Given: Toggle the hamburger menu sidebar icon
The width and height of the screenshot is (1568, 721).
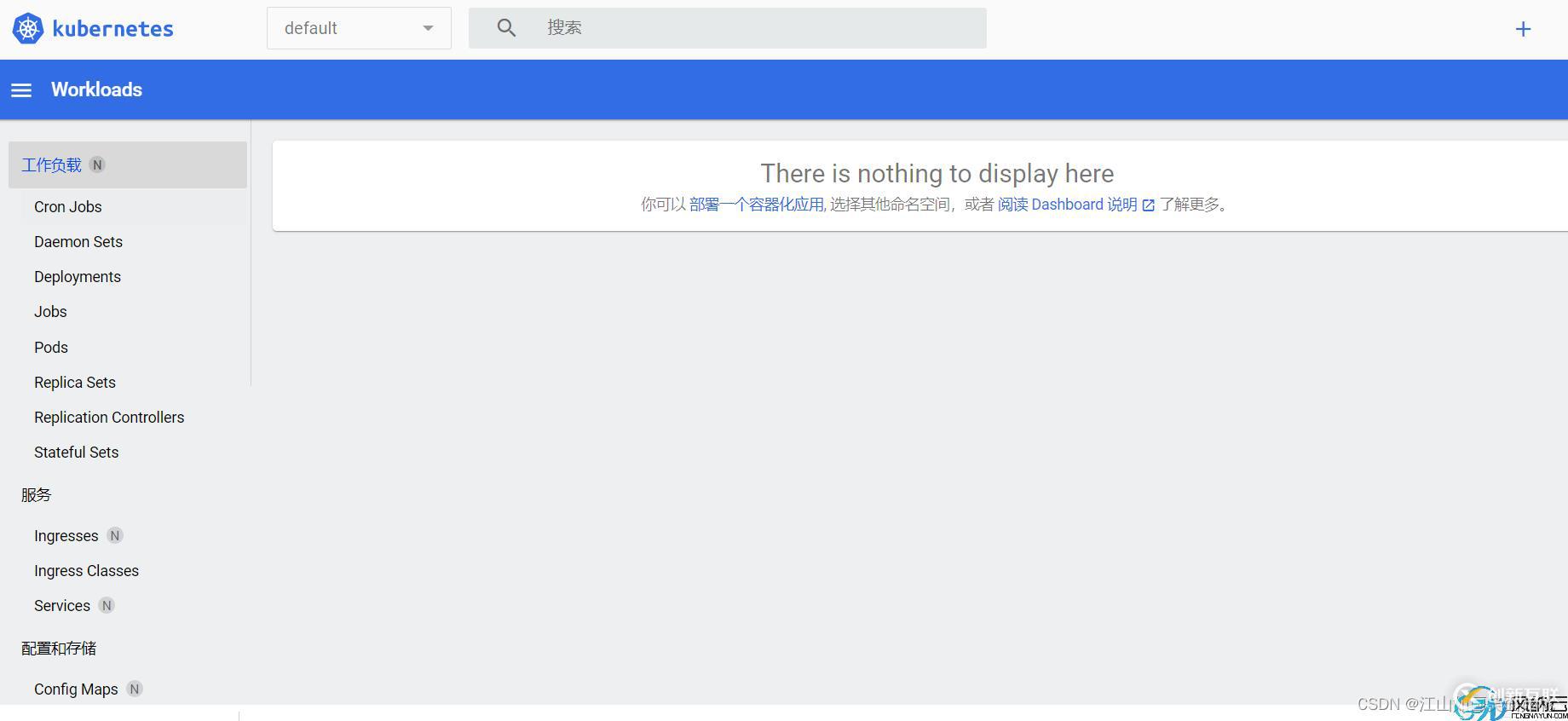Looking at the screenshot, I should coord(21,90).
